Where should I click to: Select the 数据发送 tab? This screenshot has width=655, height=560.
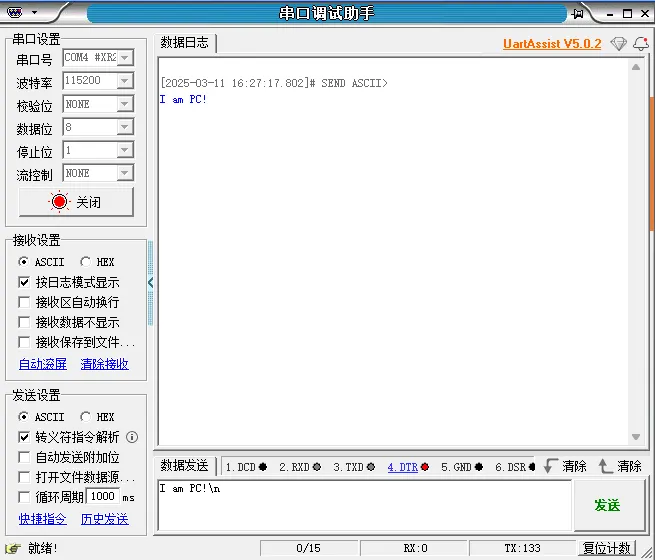[x=185, y=466]
